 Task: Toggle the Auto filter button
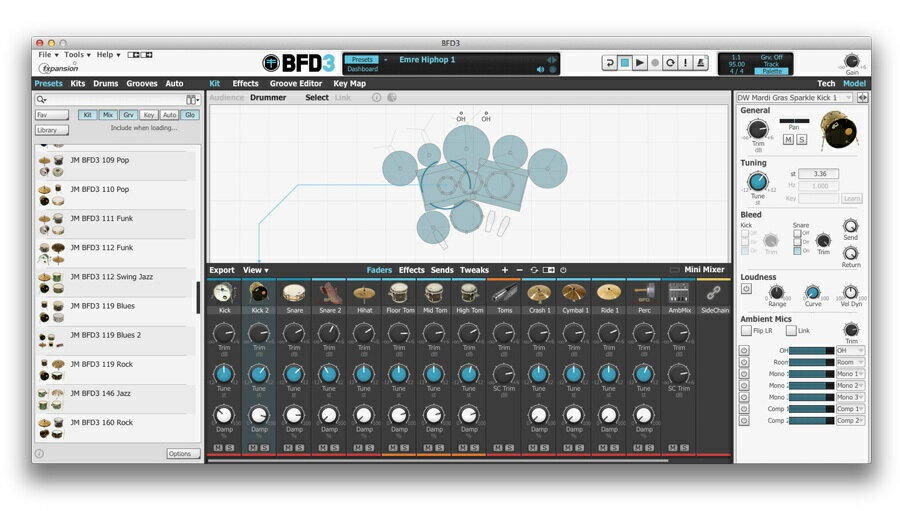pos(169,115)
